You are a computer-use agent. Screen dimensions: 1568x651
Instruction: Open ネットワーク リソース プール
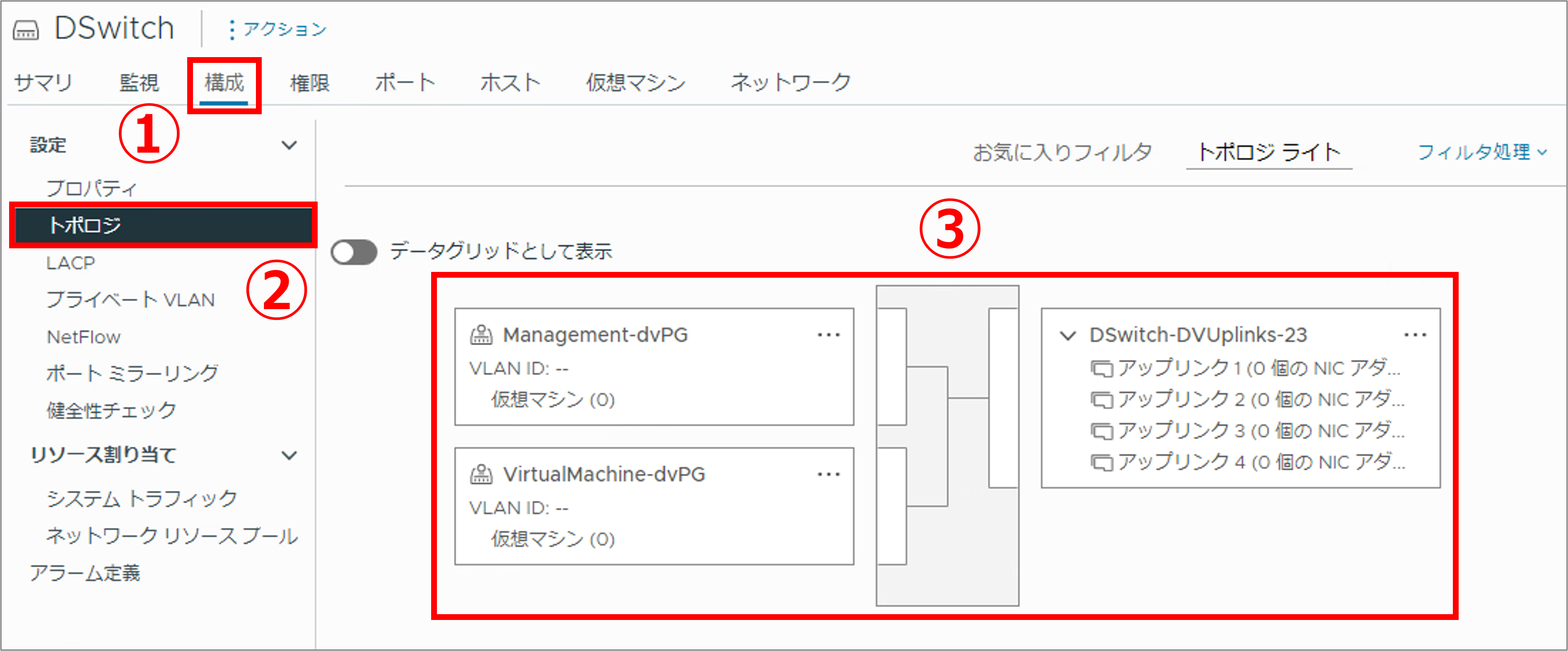(172, 536)
